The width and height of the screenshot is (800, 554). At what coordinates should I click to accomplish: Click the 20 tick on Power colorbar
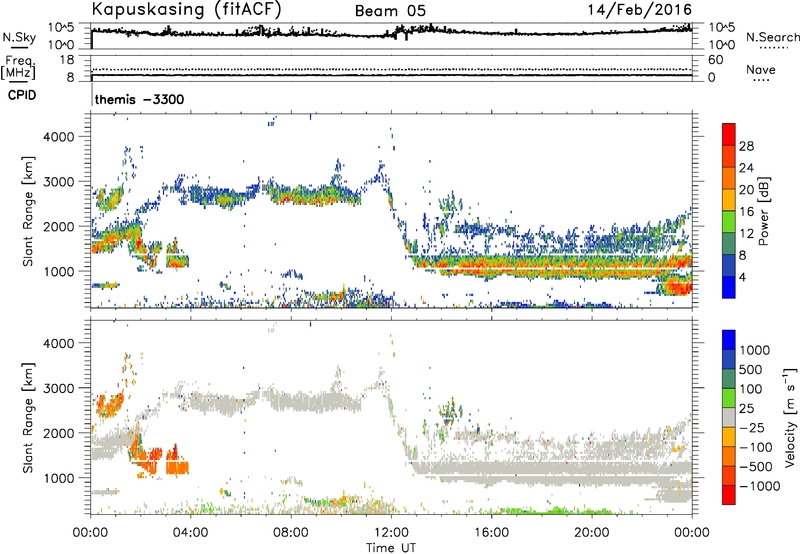[x=746, y=190]
